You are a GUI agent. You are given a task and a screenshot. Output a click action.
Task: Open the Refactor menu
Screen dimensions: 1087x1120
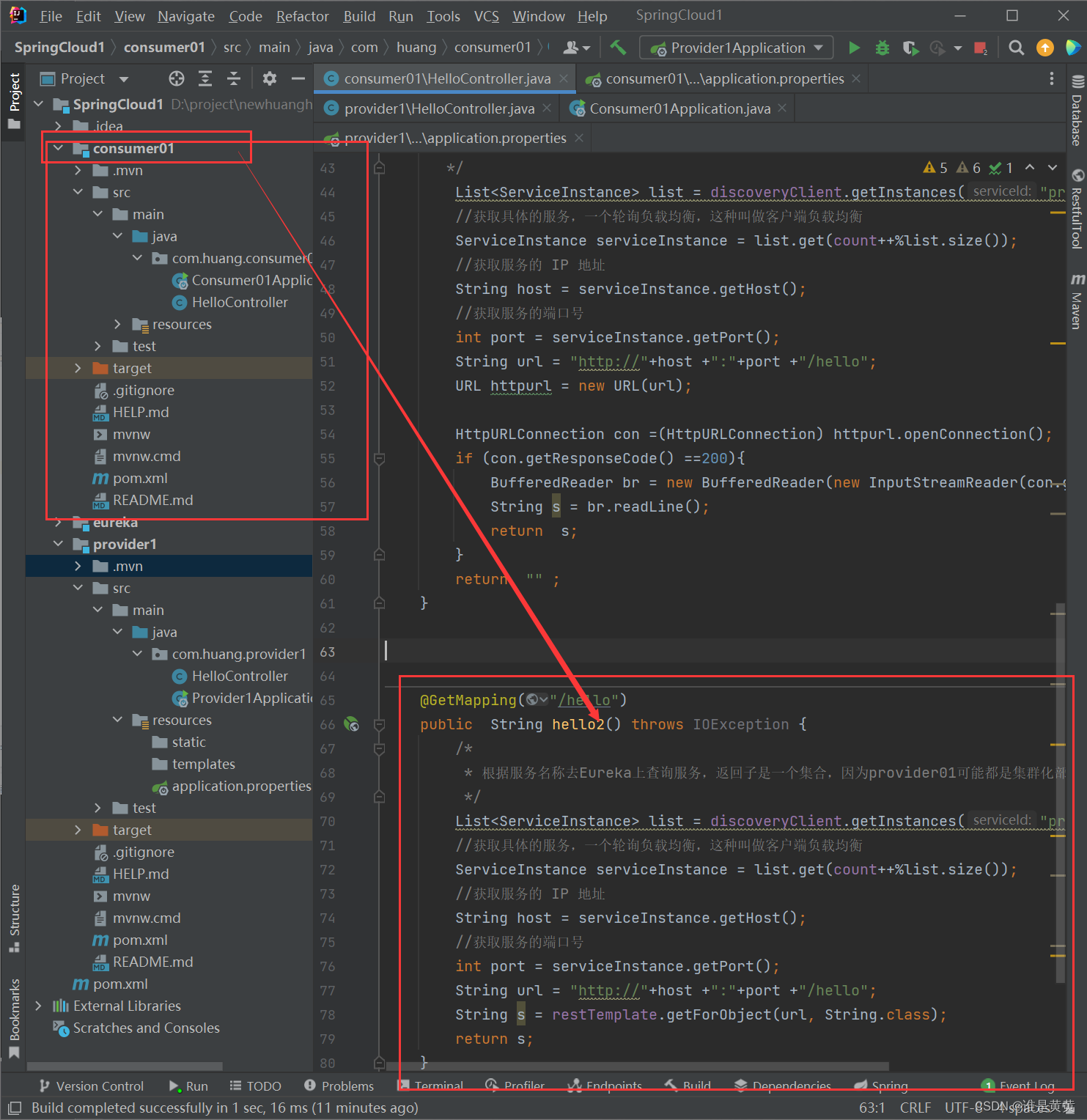click(302, 16)
